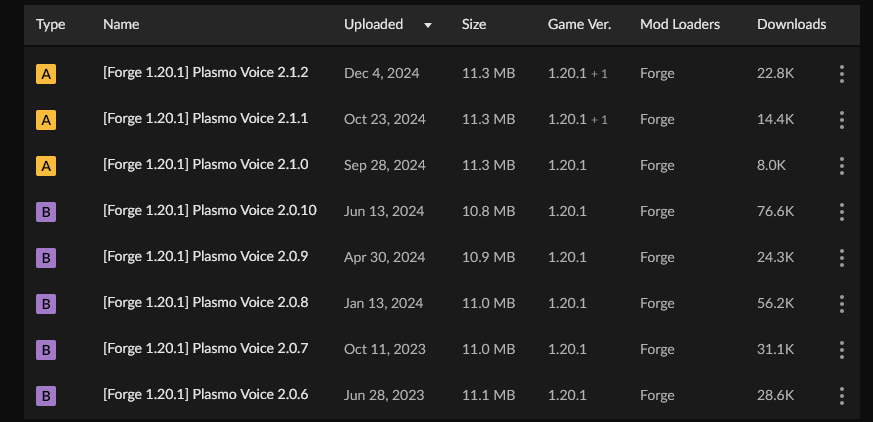The width and height of the screenshot is (873, 422).
Task: Open the three-dot menu for Plasmo Voice 2.1.0
Action: point(841,166)
